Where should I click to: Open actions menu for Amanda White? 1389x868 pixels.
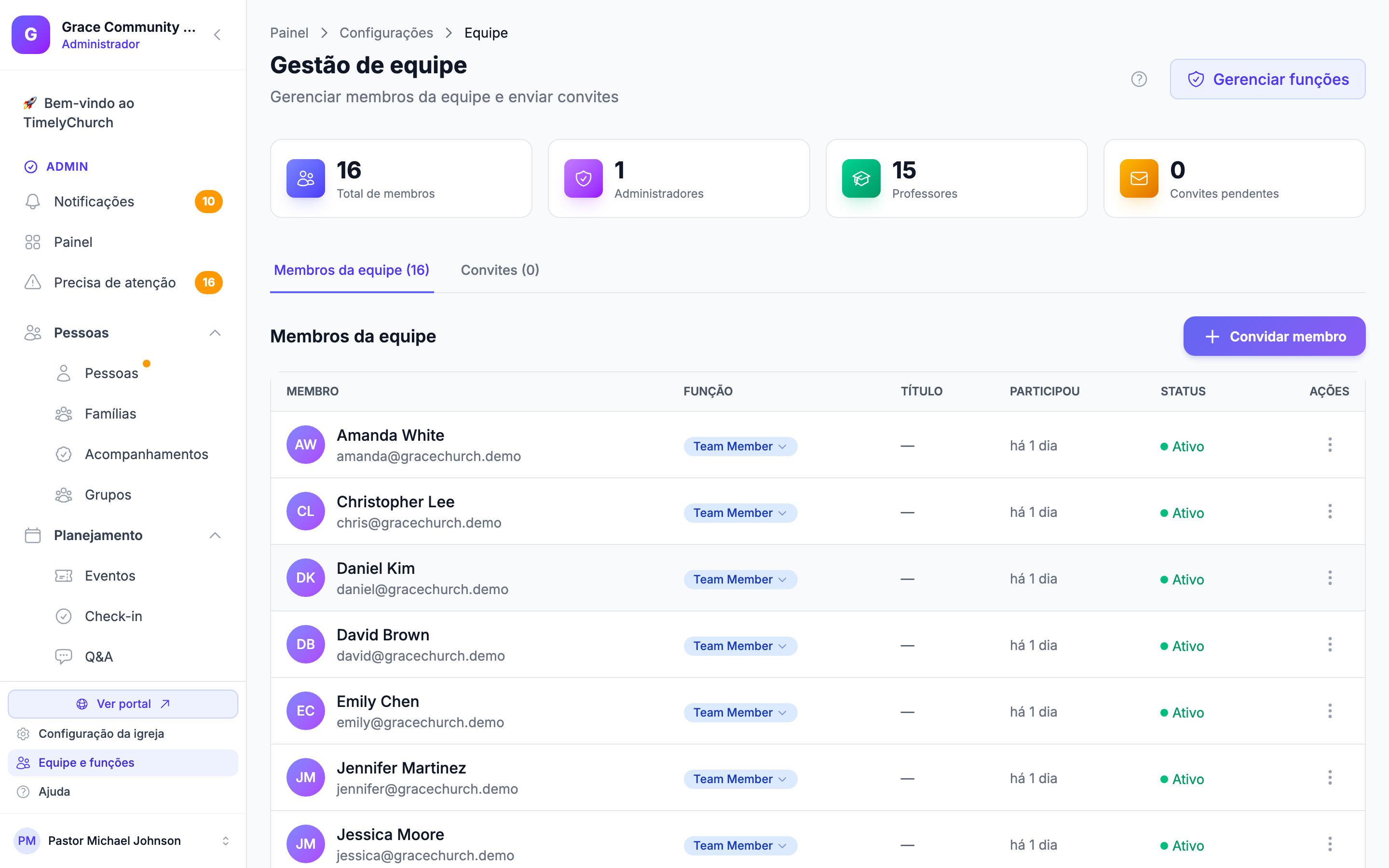1329,445
